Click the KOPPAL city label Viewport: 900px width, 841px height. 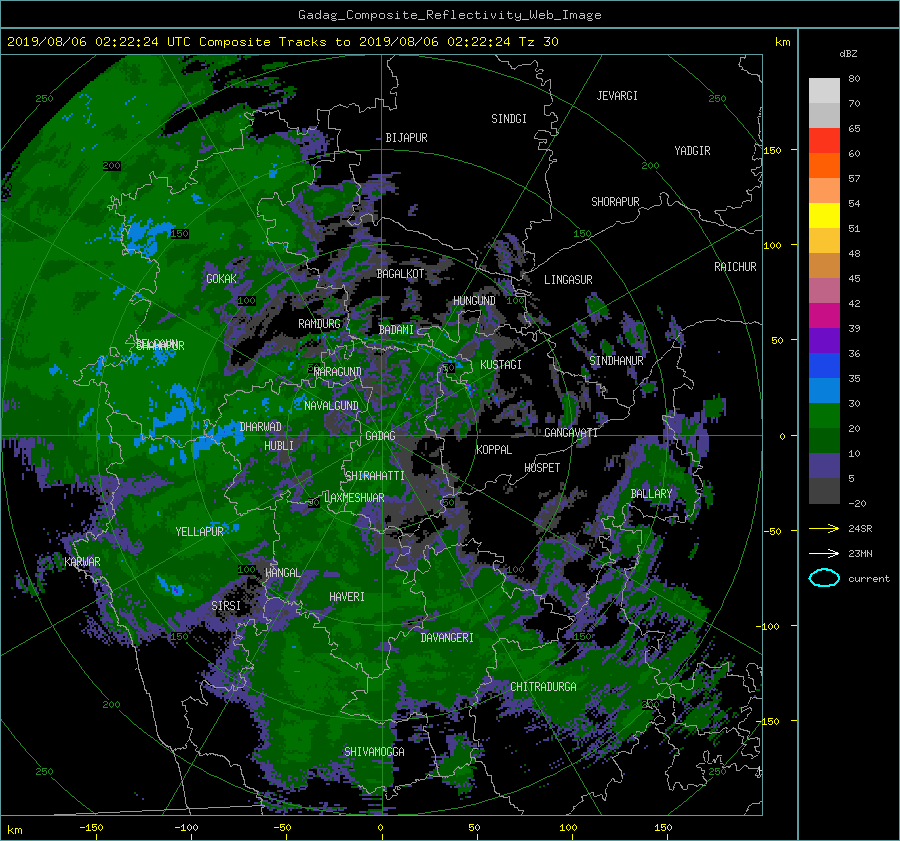pyautogui.click(x=494, y=450)
